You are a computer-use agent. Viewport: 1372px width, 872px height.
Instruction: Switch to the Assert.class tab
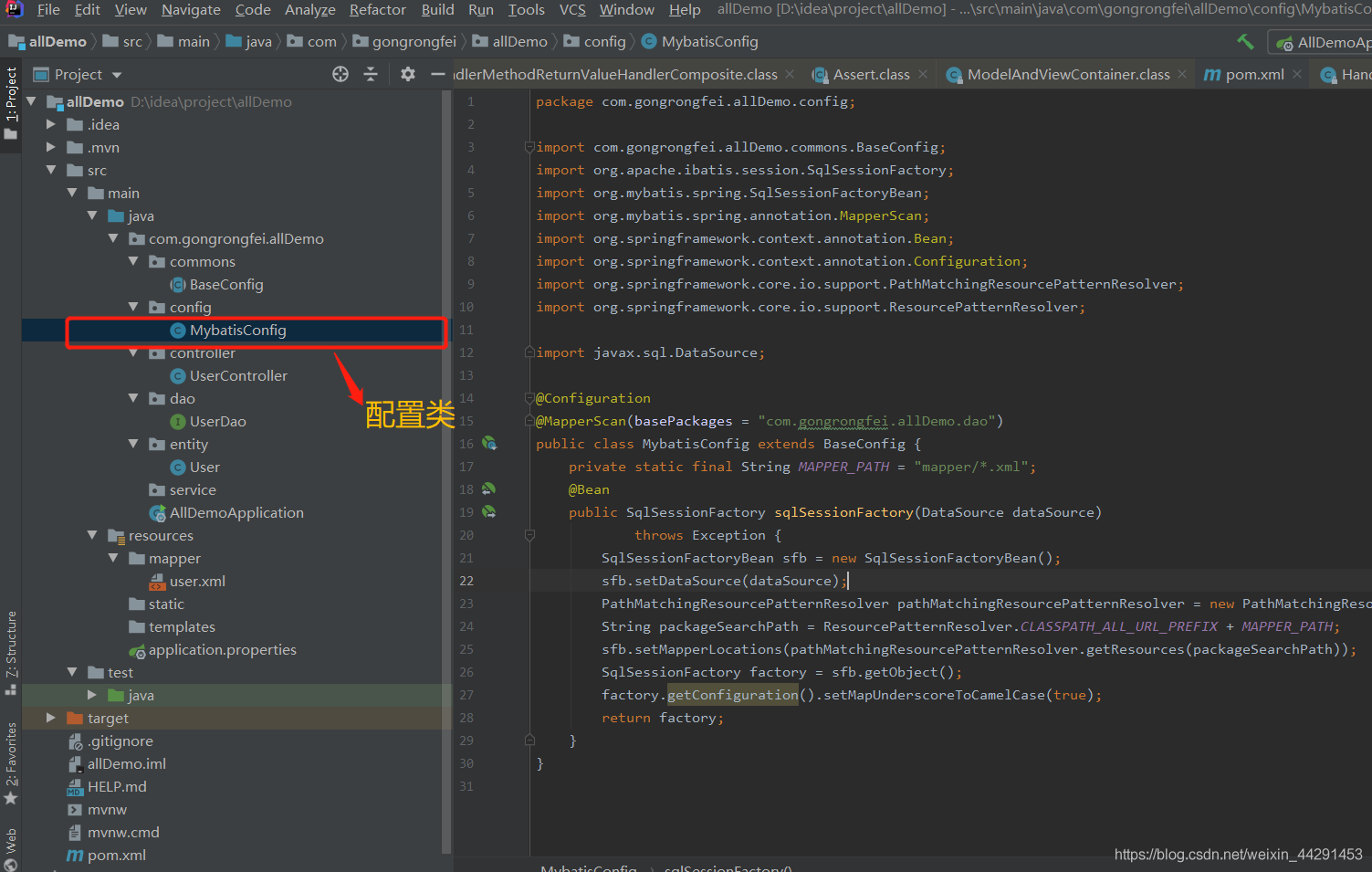[870, 74]
